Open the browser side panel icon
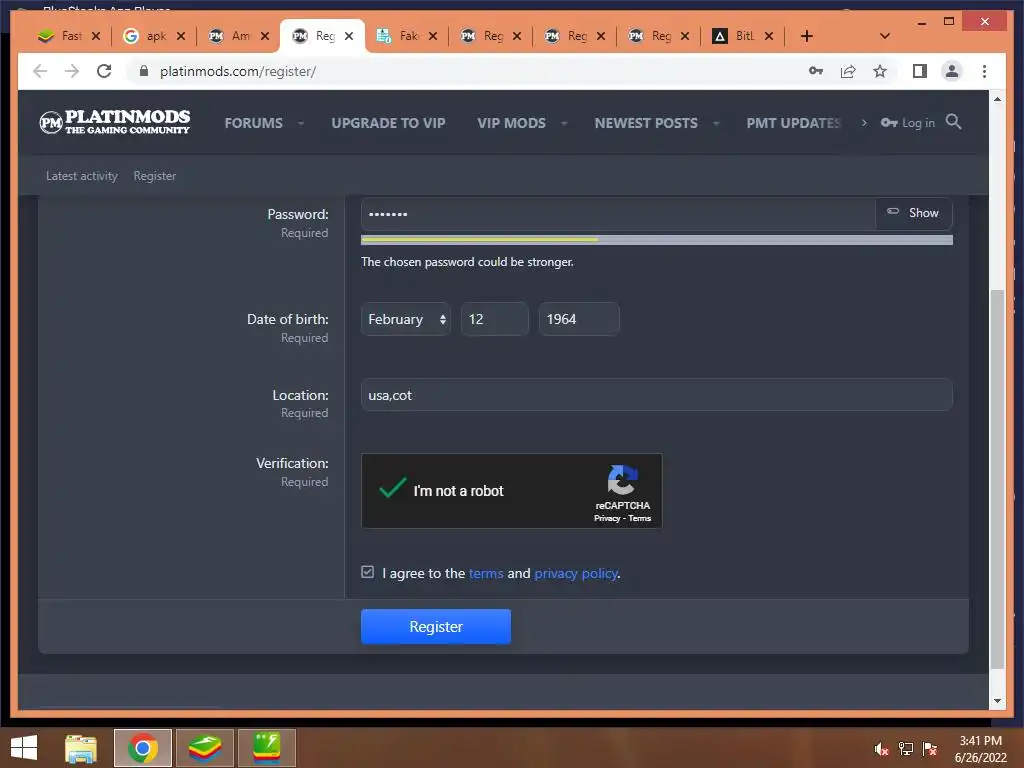This screenshot has height=768, width=1024. tap(920, 71)
